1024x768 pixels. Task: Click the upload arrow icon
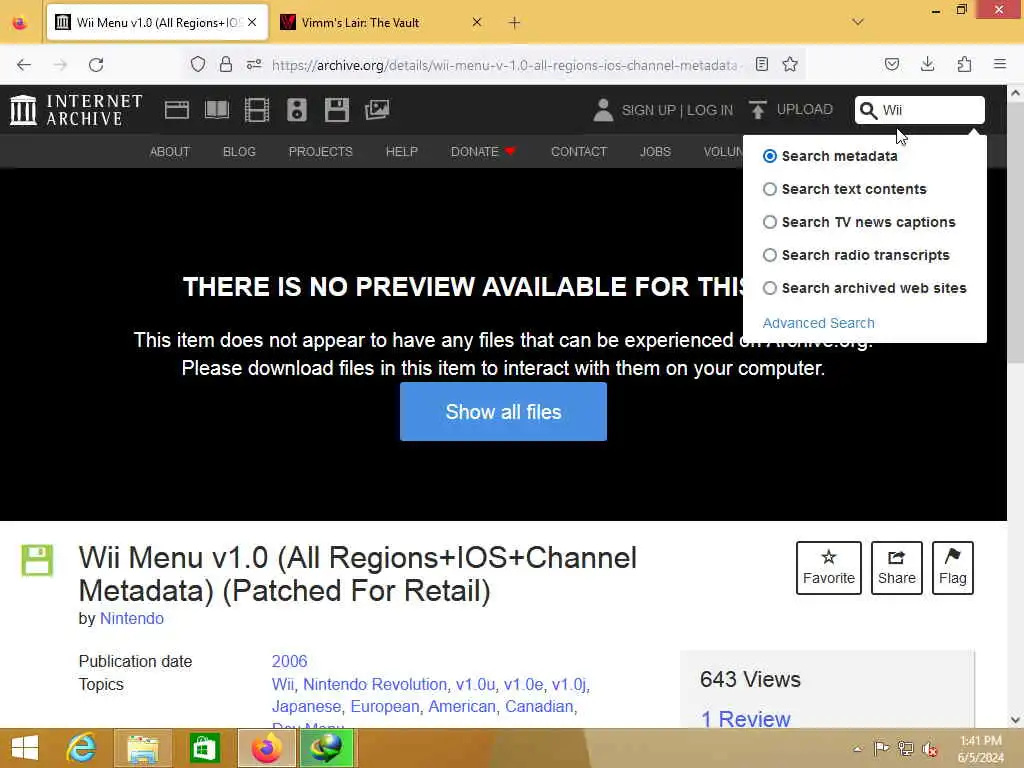(758, 110)
